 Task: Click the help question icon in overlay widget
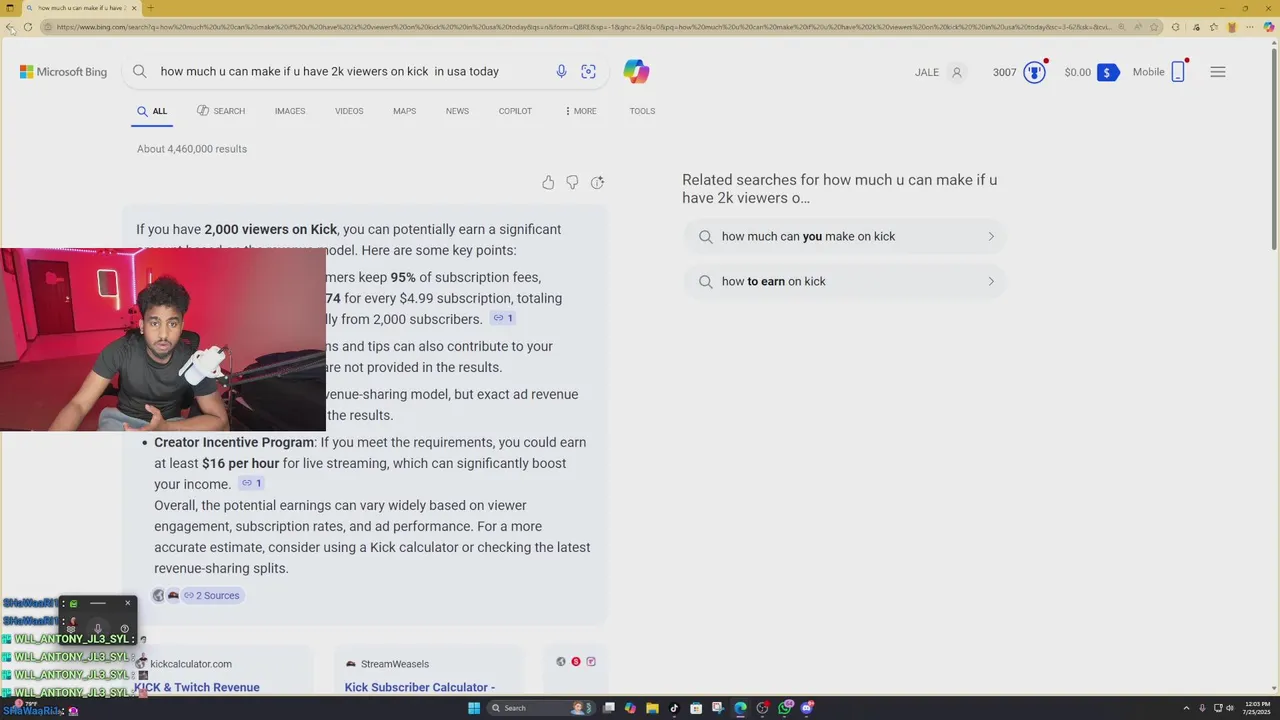tap(124, 628)
